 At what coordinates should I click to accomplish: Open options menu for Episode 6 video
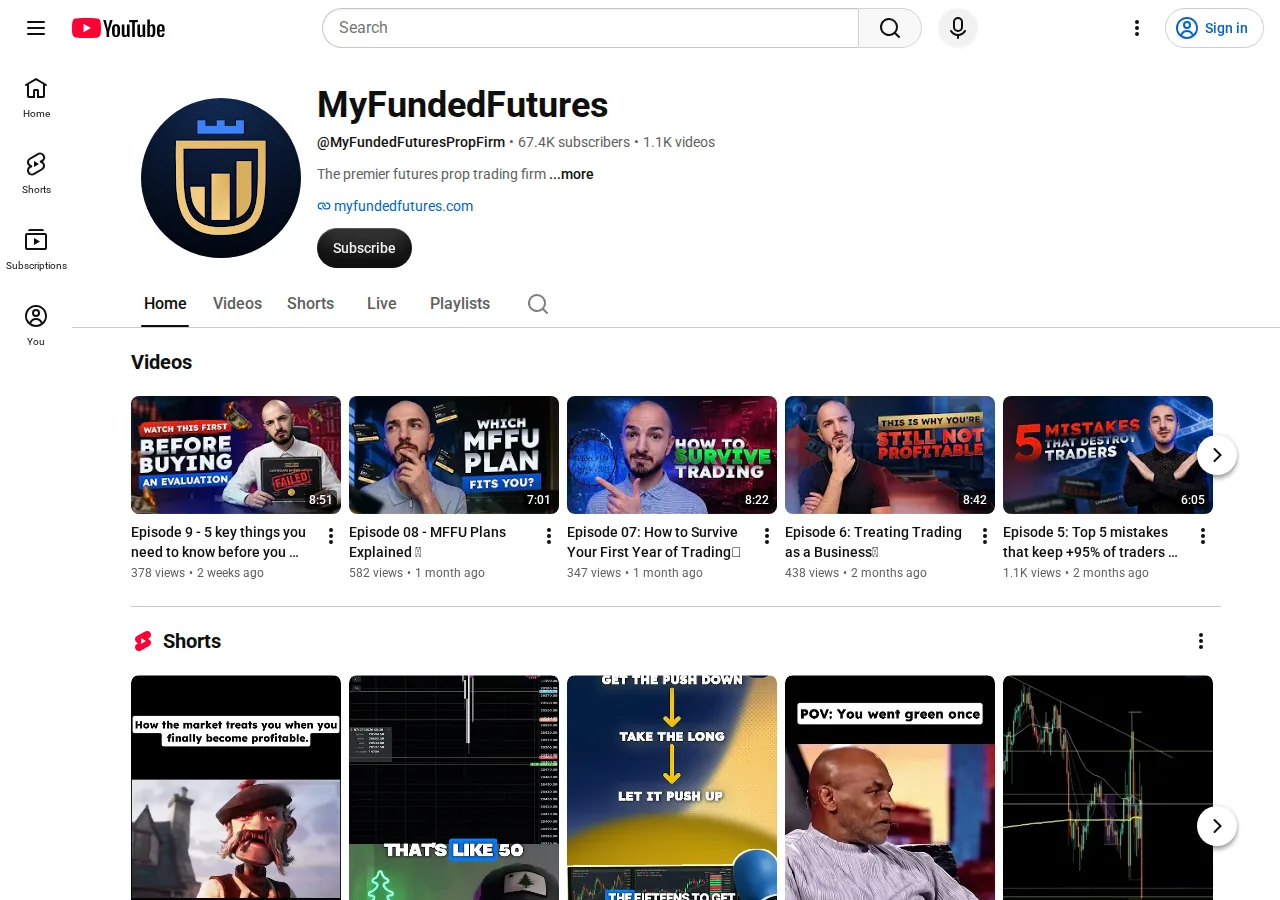[985, 537]
